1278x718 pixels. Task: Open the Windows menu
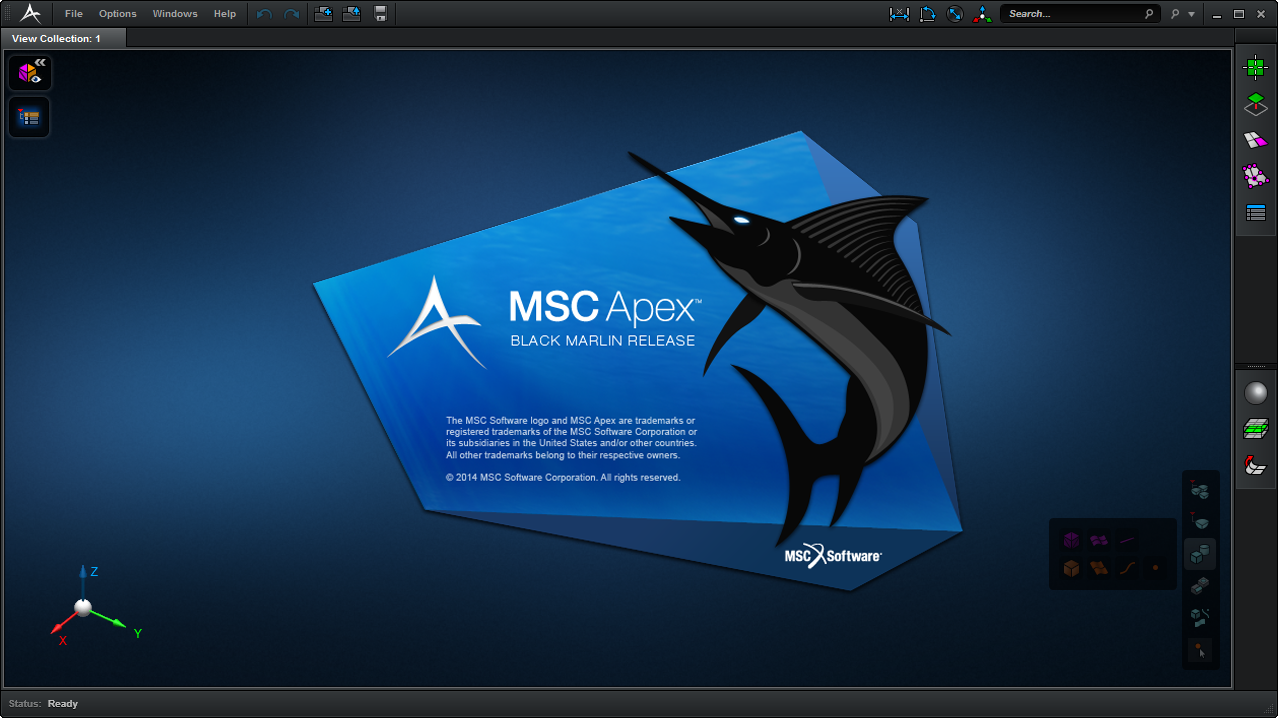coord(174,13)
